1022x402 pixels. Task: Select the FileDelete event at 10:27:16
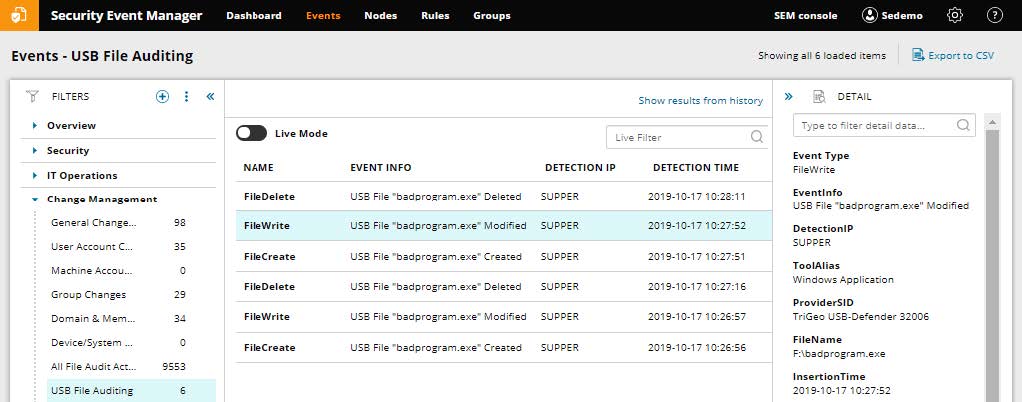pos(504,287)
